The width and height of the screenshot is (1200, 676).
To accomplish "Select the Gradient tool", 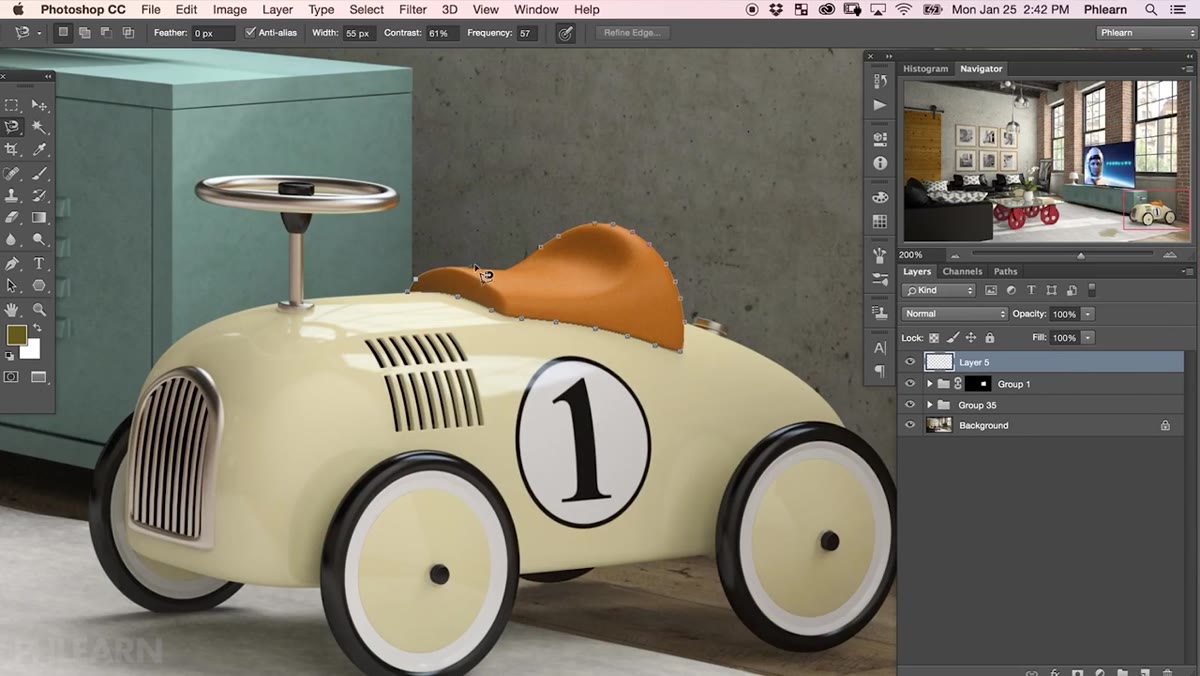I will (x=39, y=217).
